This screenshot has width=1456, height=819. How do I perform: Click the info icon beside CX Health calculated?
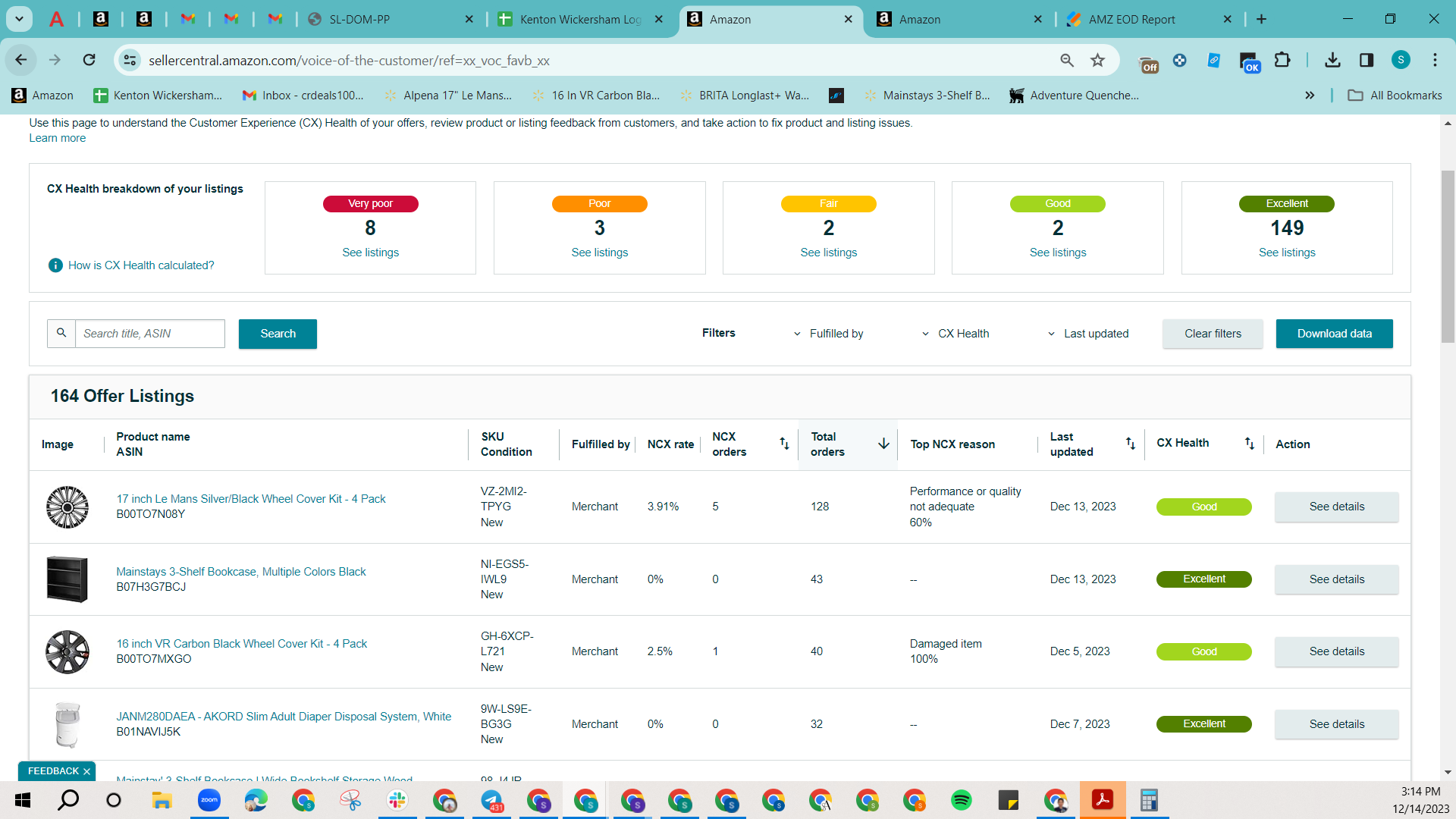pyautogui.click(x=55, y=265)
